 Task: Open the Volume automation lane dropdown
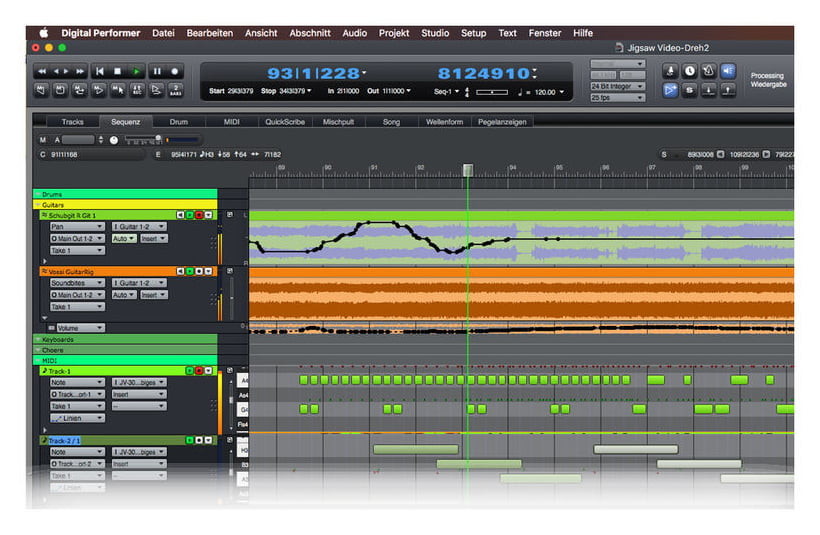[81, 328]
